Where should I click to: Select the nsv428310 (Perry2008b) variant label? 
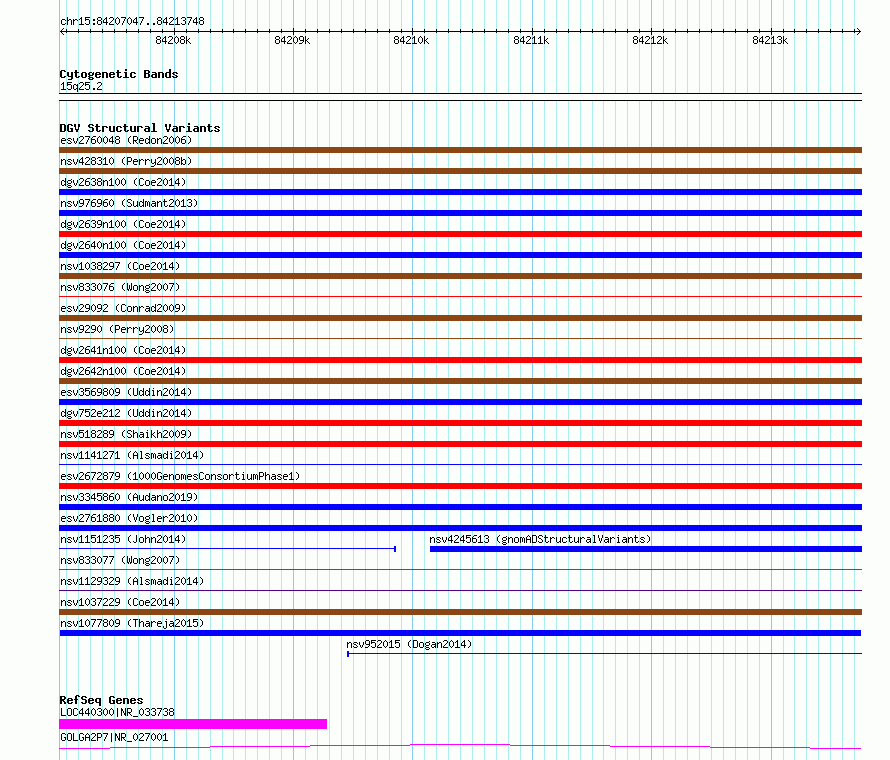point(126,161)
